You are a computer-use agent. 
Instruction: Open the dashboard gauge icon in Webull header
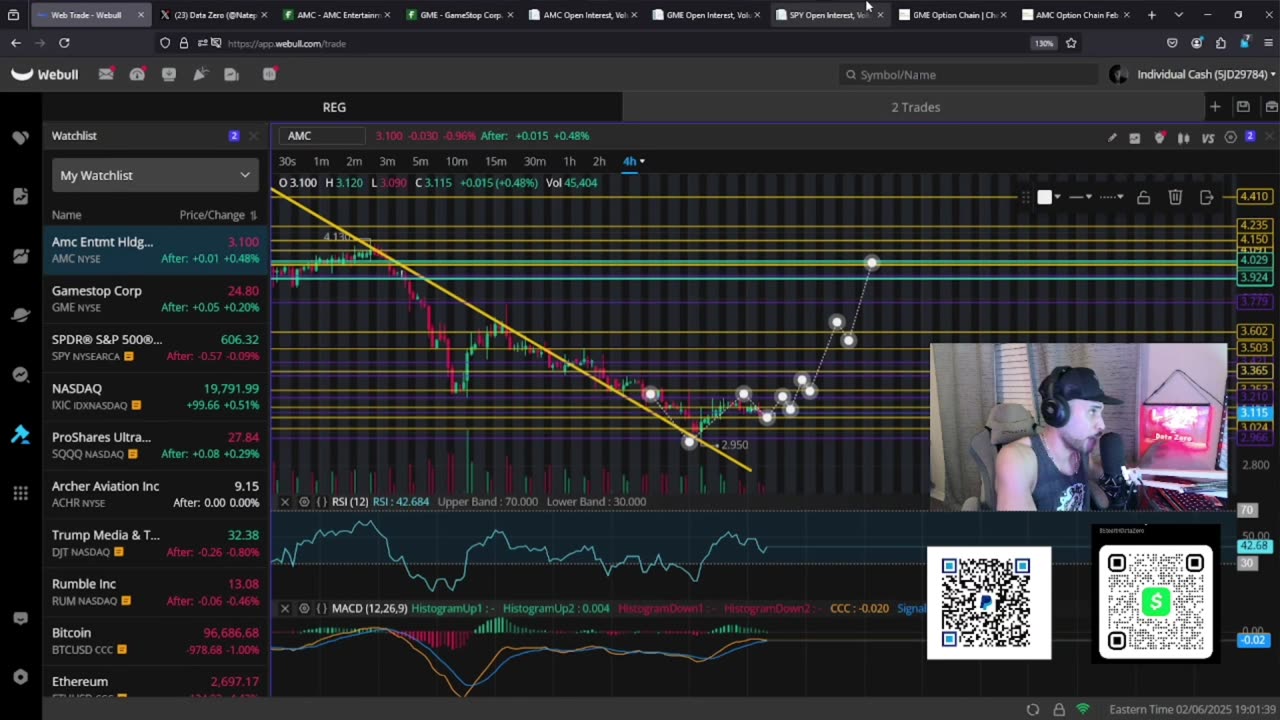(137, 74)
